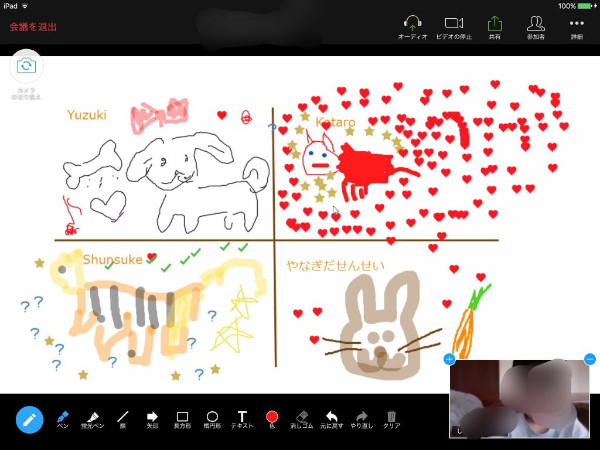600x450 pixels.
Task: Undo the last stroke (元に戻す)
Action: click(332, 417)
